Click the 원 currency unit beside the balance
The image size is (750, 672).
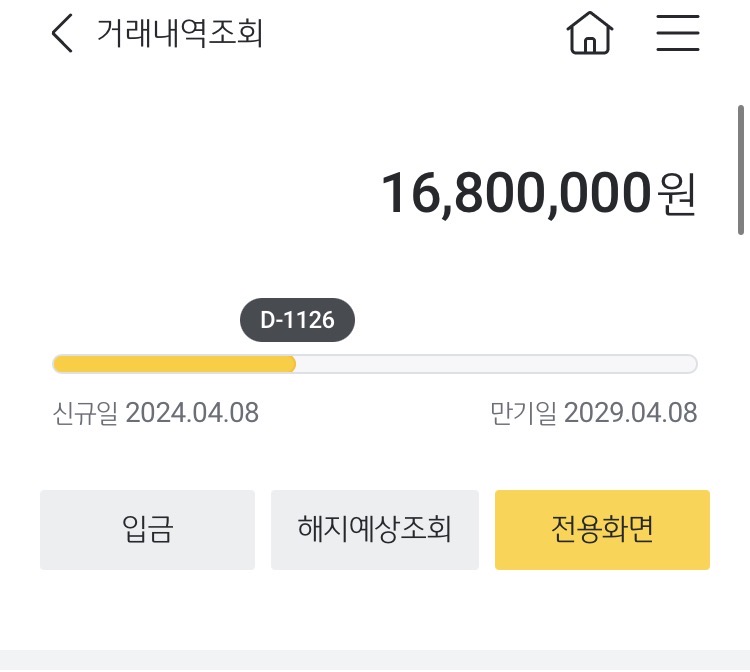[676, 193]
